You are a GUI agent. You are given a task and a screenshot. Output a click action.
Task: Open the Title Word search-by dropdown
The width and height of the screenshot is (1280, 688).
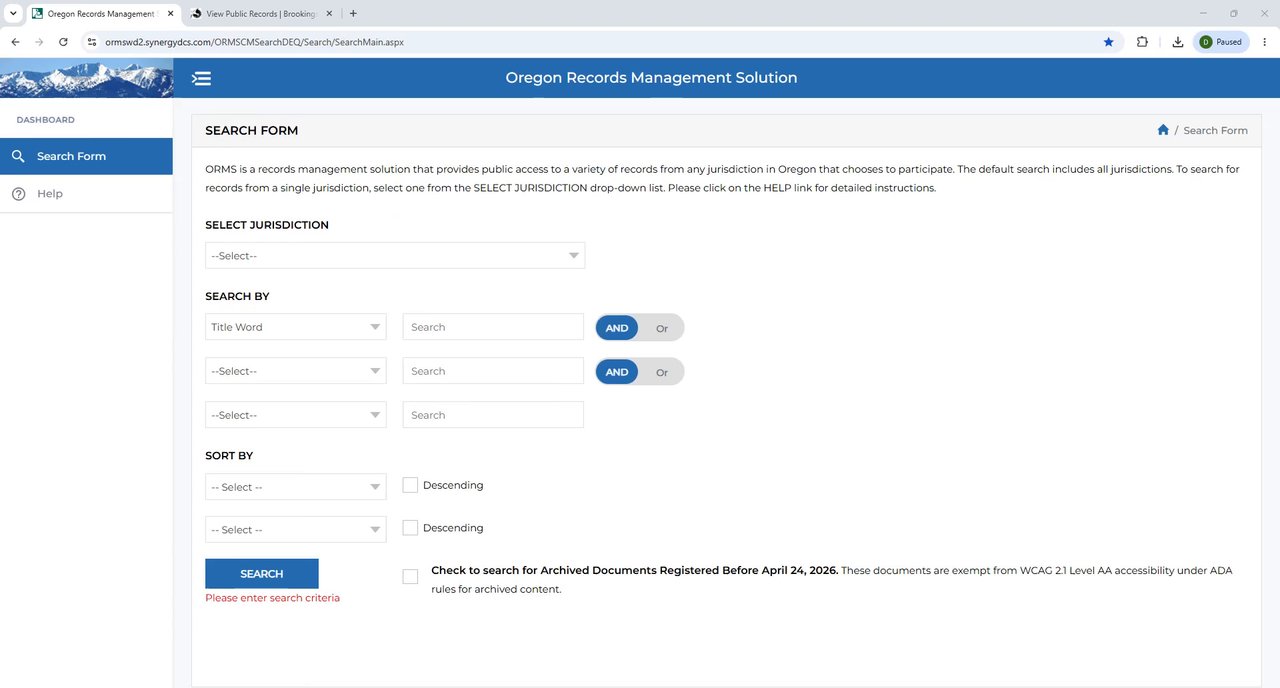[x=296, y=327]
